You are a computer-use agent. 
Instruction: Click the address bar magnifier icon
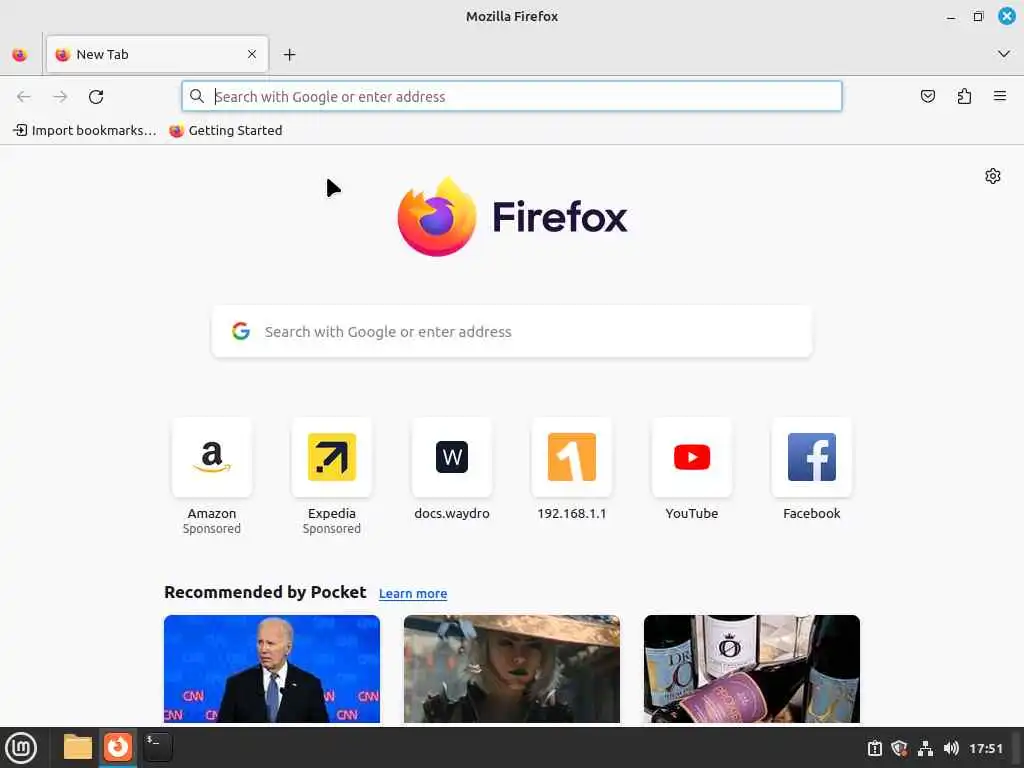click(x=197, y=97)
